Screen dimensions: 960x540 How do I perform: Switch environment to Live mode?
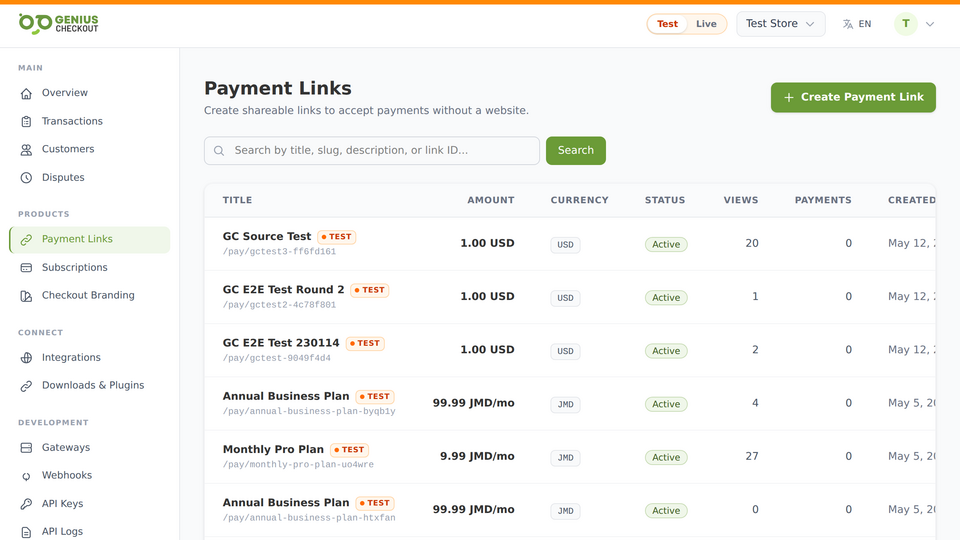pyautogui.click(x=706, y=24)
